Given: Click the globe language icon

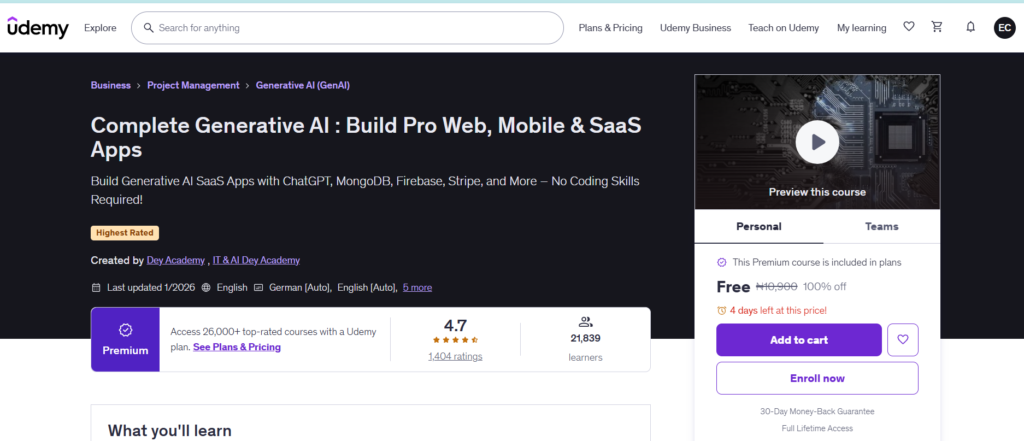Looking at the screenshot, I should [206, 287].
